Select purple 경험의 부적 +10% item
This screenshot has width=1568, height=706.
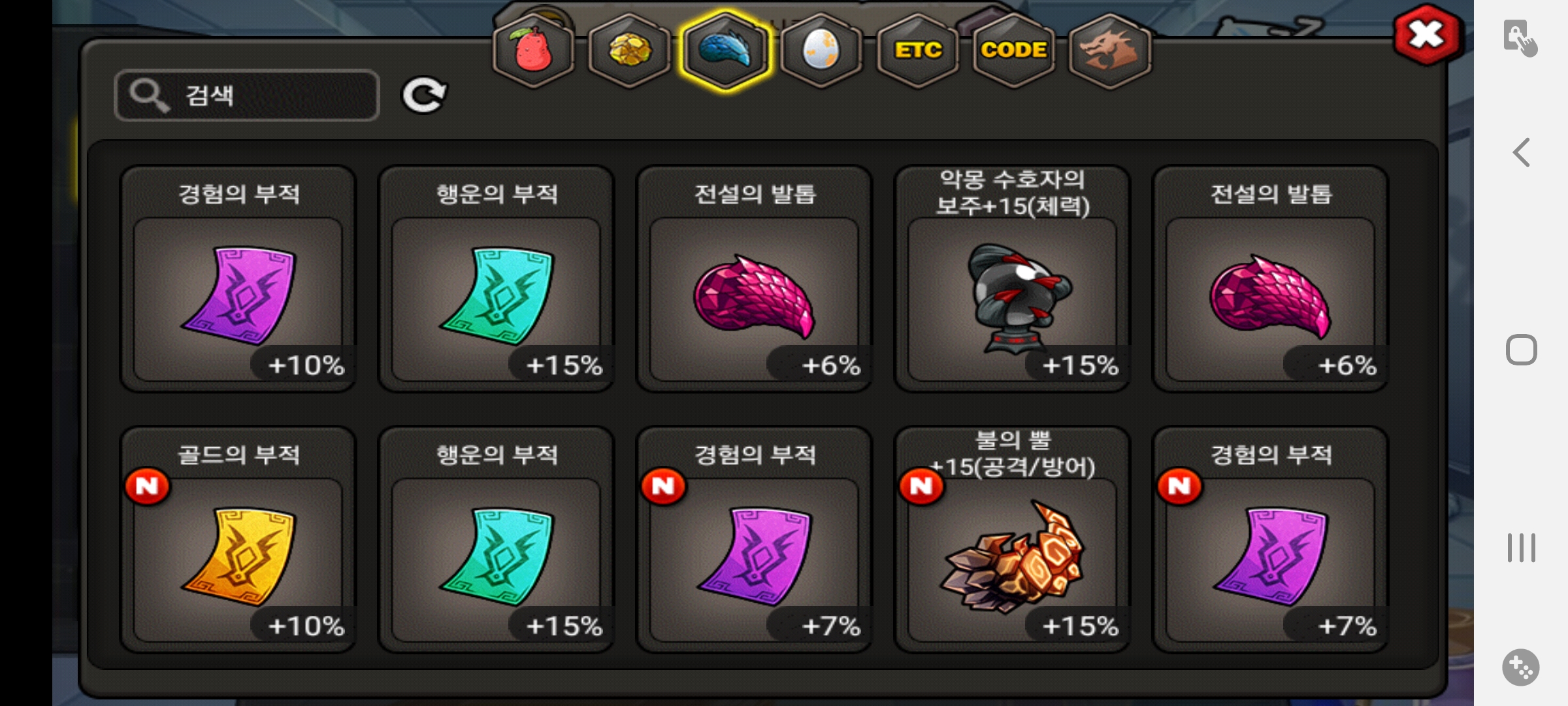coord(238,279)
